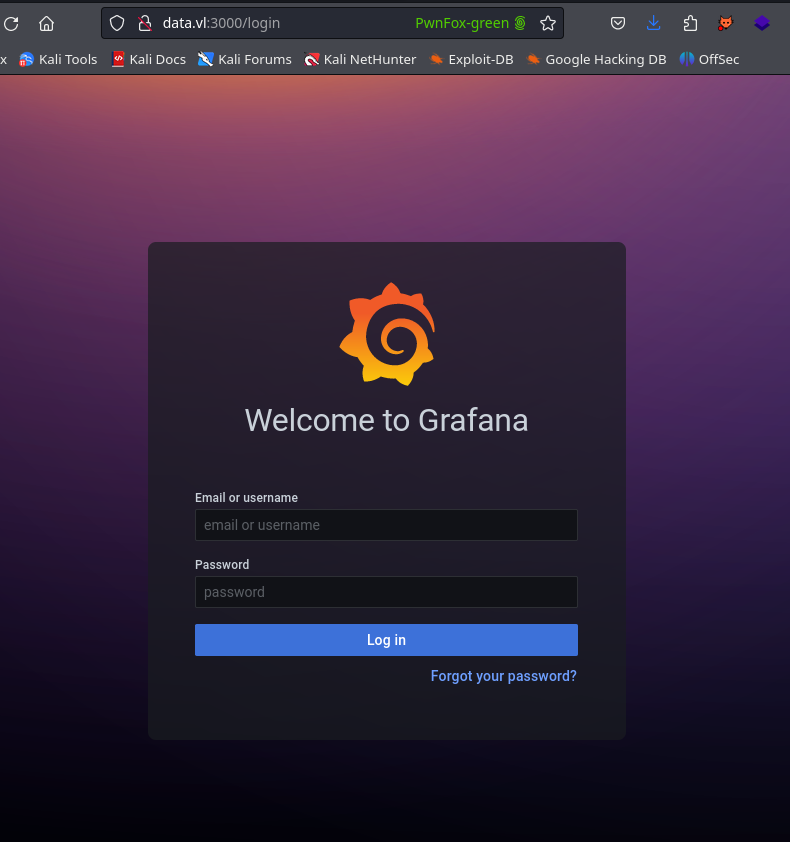The width and height of the screenshot is (790, 842).
Task: Click the 'Password' field label
Action: [222, 564]
